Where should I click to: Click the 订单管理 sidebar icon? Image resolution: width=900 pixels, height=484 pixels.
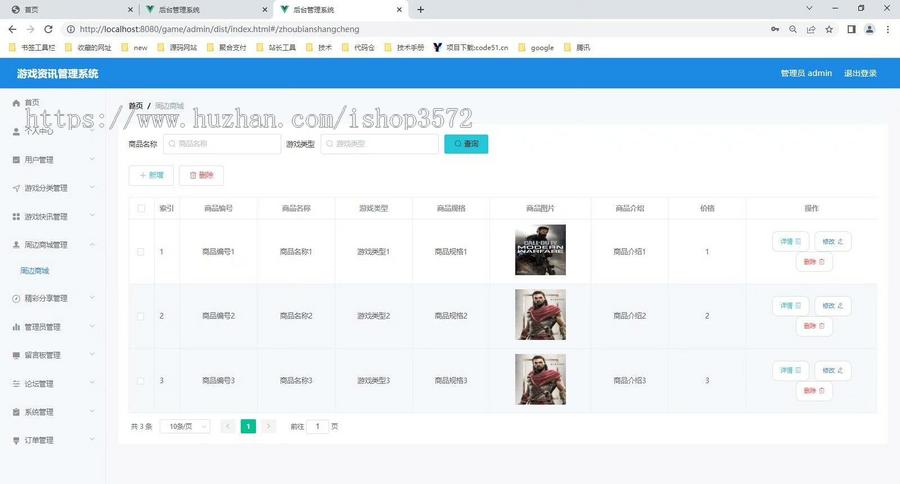click(16, 440)
